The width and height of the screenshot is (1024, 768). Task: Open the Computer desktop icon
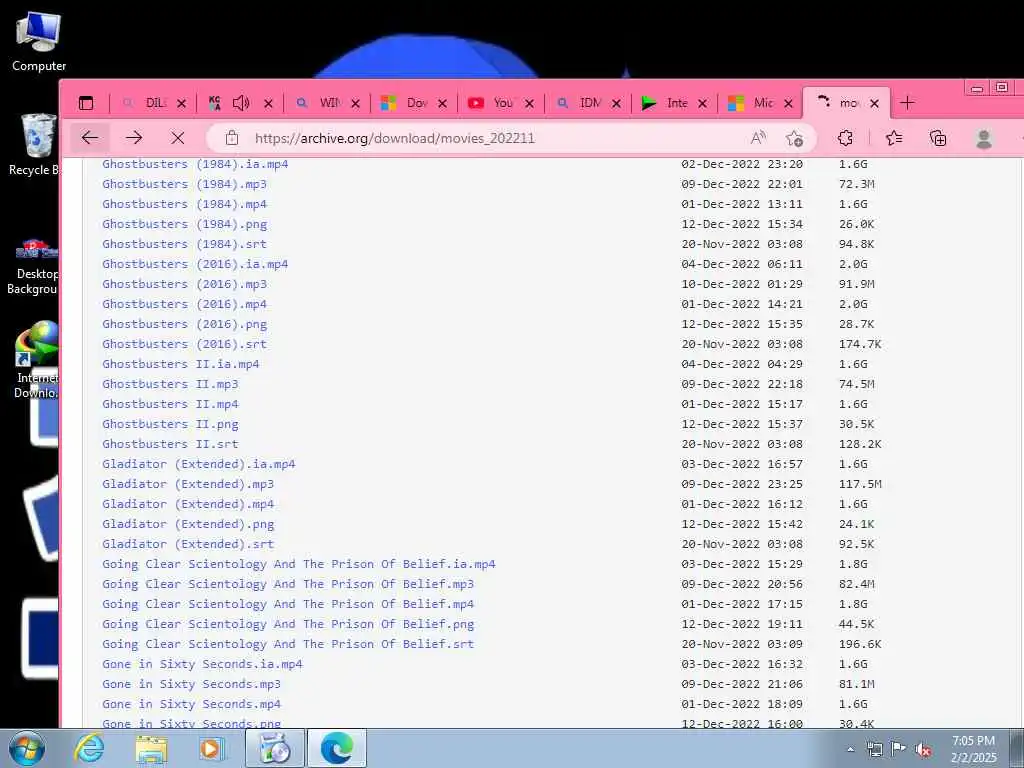(39, 42)
